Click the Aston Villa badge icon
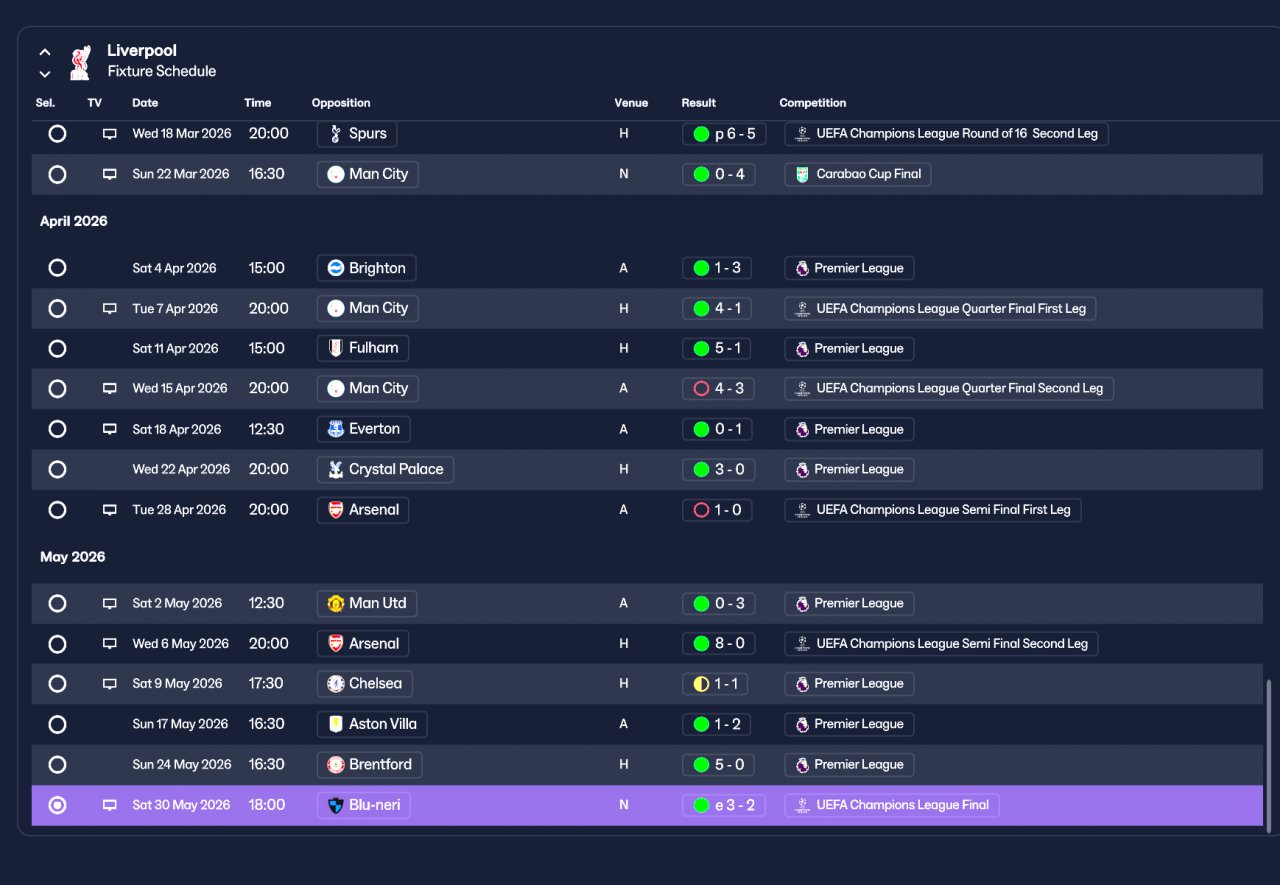 coord(336,724)
